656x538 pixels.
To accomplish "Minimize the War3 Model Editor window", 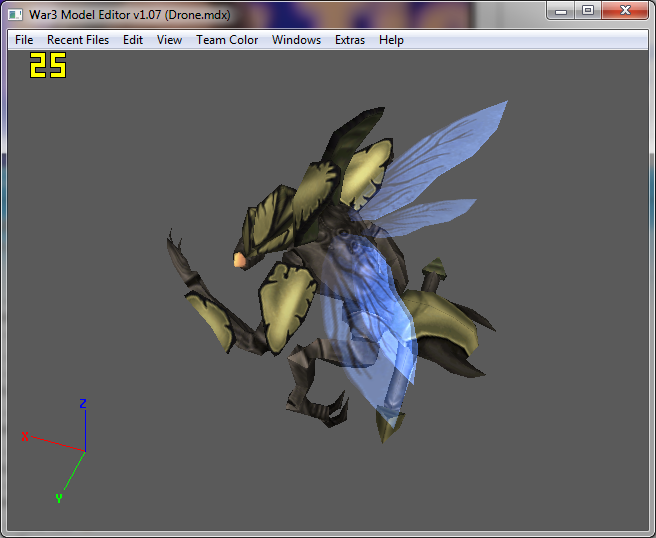I will pos(561,10).
